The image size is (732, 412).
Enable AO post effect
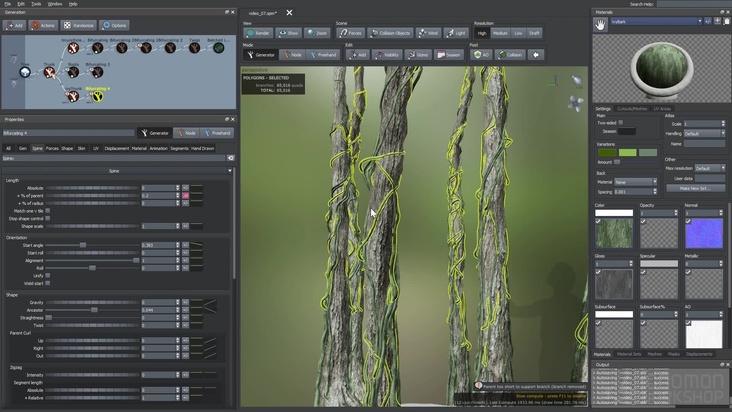click(x=481, y=55)
